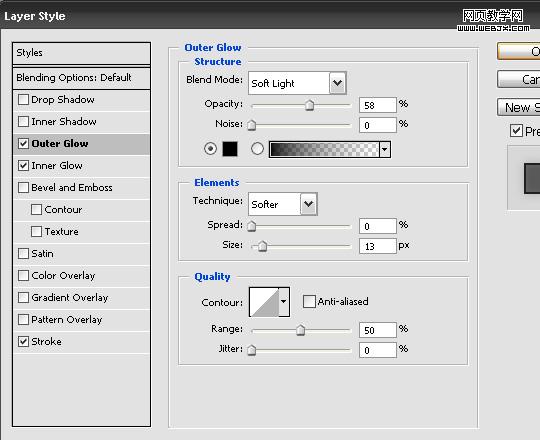Image resolution: width=540 pixels, height=440 pixels.
Task: Confirm with the OK button
Action: pos(519,51)
